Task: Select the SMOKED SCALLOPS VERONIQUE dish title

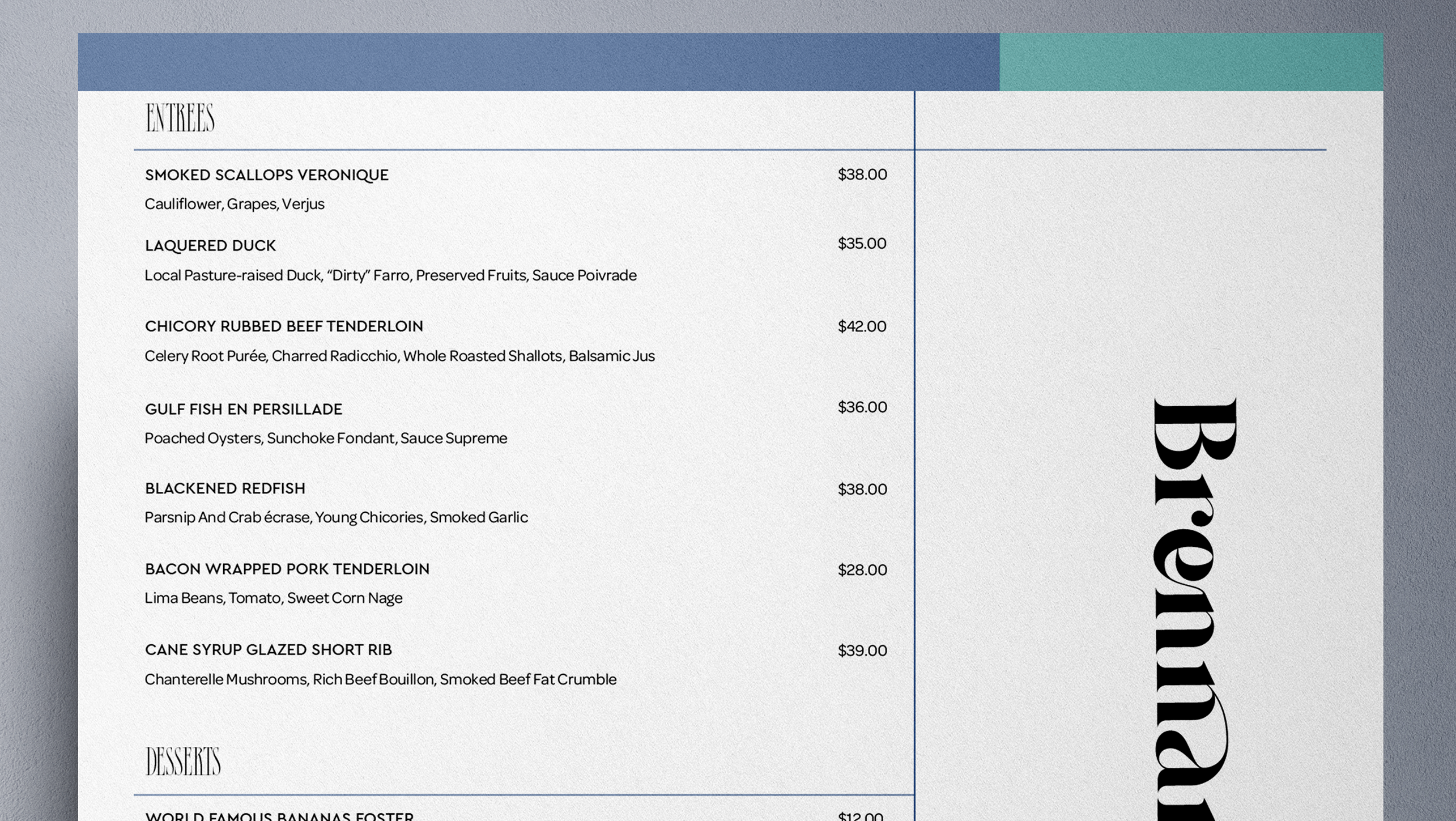Action: point(267,176)
